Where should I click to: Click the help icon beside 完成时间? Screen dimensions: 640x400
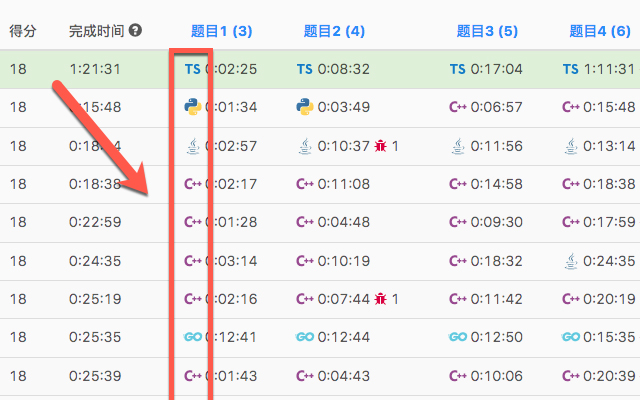point(136,30)
